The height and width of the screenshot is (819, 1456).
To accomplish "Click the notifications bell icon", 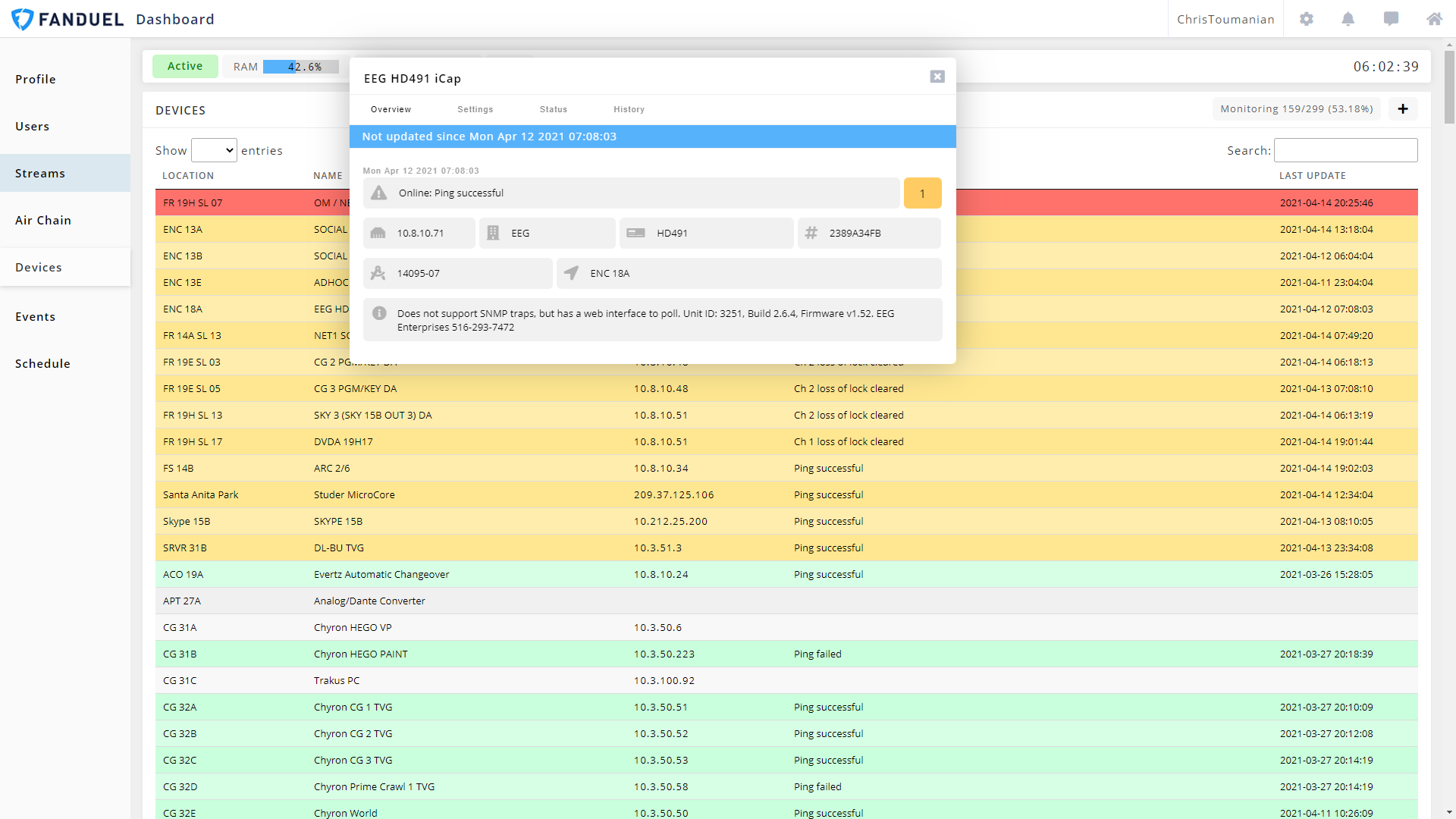I will 1348,19.
